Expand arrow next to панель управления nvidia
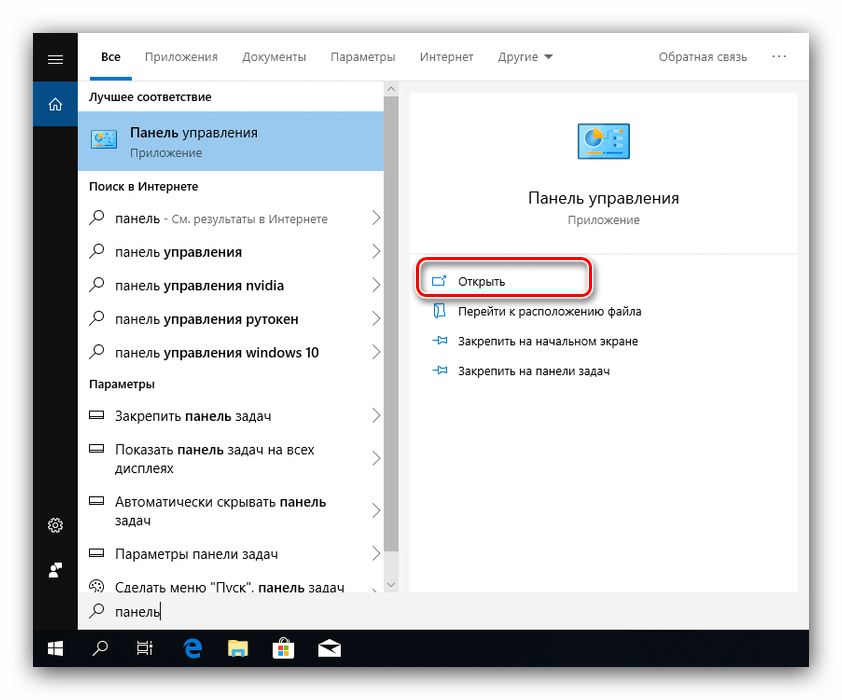This screenshot has width=842, height=700. point(376,285)
